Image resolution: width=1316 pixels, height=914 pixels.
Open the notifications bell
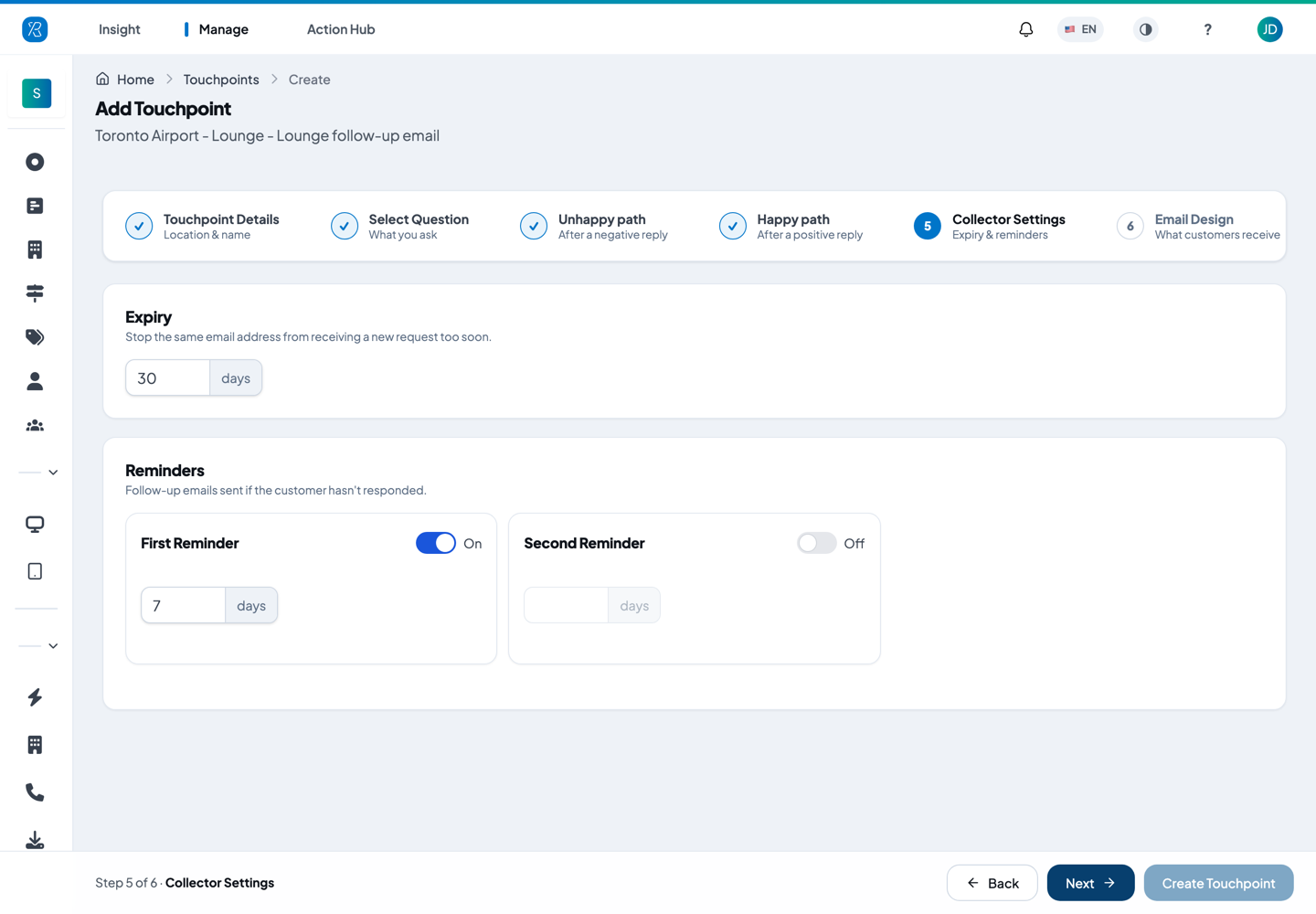tap(1026, 29)
